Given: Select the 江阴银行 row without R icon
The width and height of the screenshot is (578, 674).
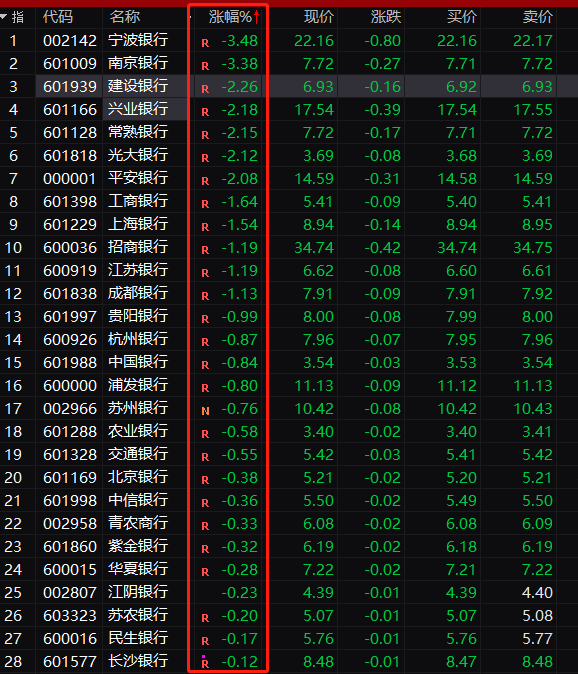Looking at the screenshot, I should 289,592.
